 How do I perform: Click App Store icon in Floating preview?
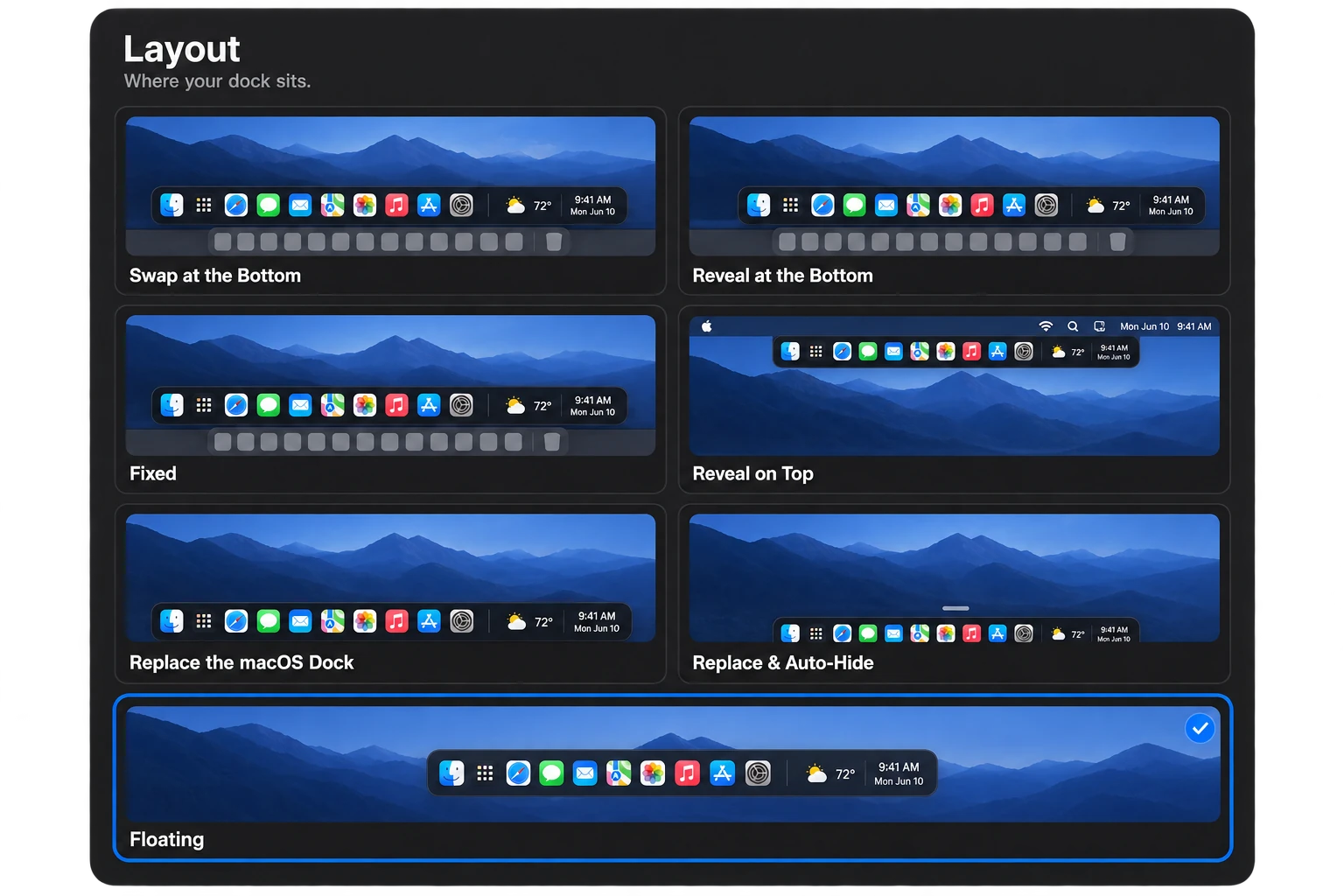click(x=722, y=773)
